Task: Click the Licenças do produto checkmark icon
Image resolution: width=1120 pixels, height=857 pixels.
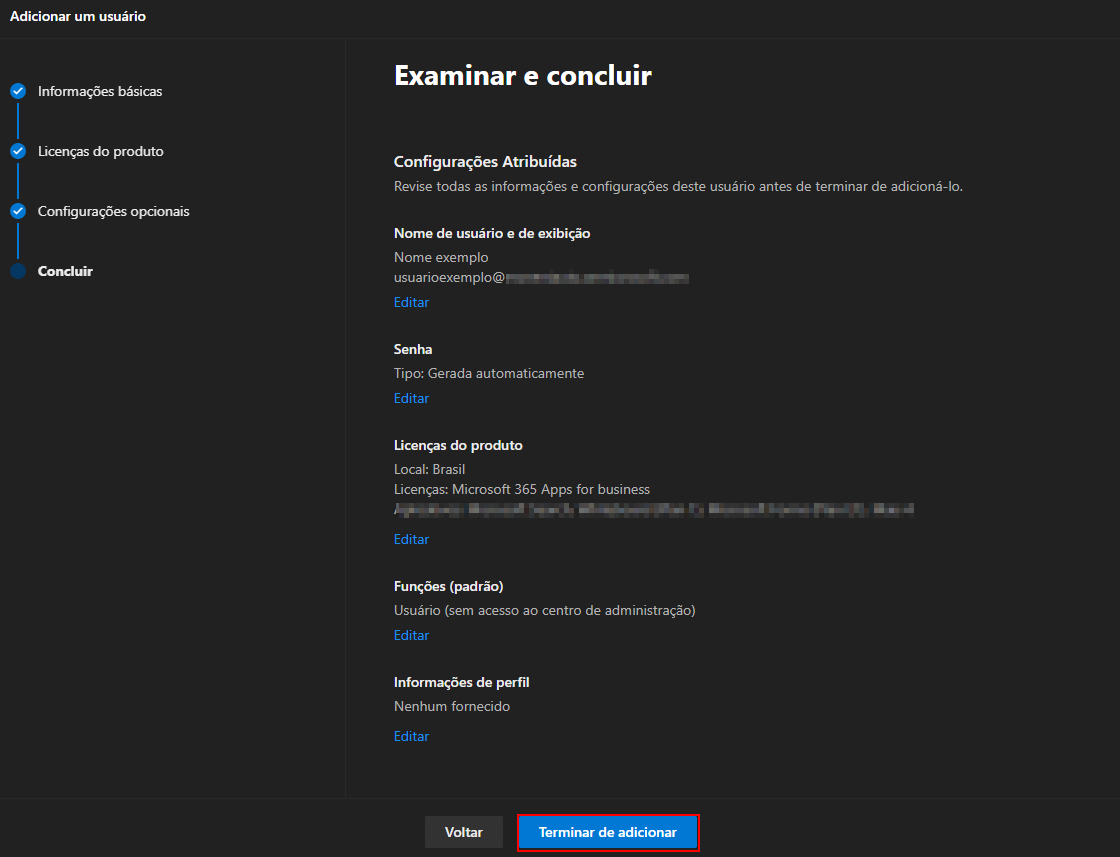Action: point(18,151)
